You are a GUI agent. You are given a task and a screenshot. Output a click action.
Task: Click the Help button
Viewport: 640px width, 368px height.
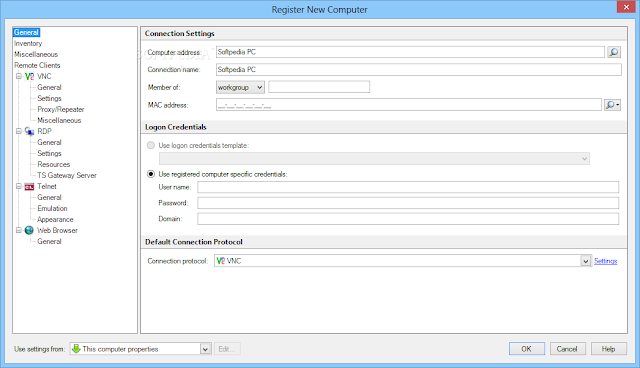click(x=608, y=349)
